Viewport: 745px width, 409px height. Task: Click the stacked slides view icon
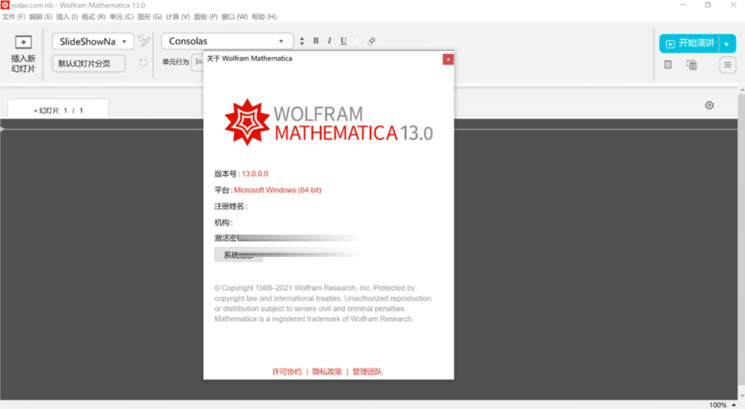click(x=691, y=65)
